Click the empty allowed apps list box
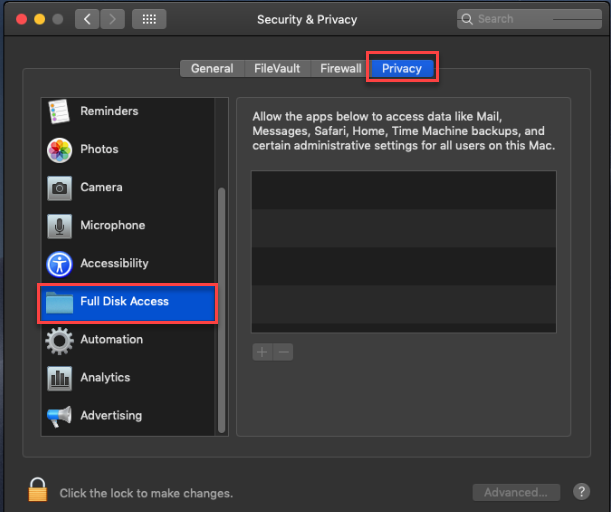Viewport: 611px width, 512px height. click(404, 252)
